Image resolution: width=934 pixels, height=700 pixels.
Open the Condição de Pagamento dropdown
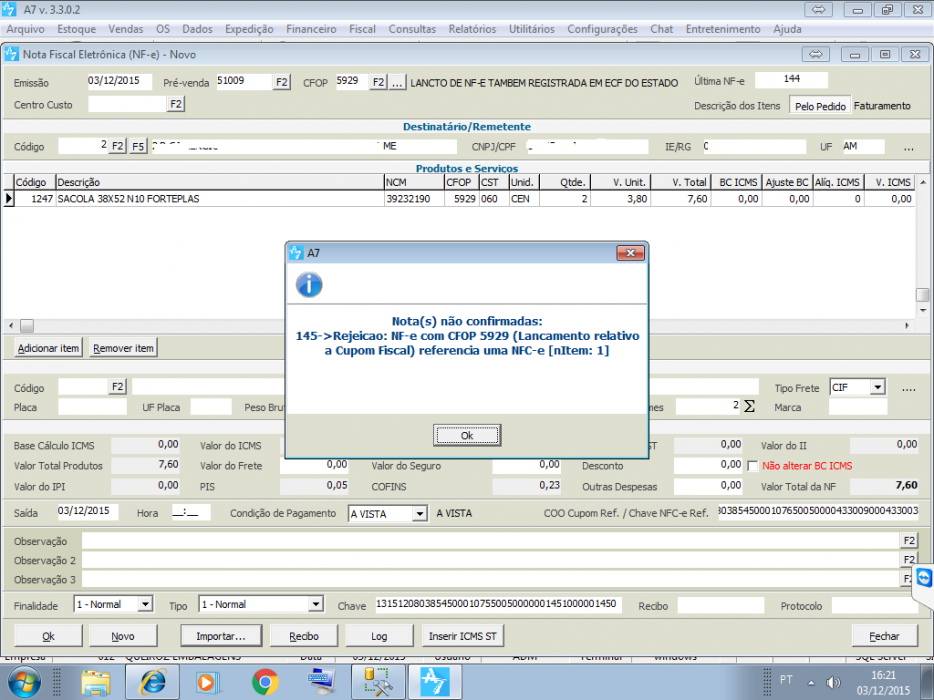pos(420,513)
